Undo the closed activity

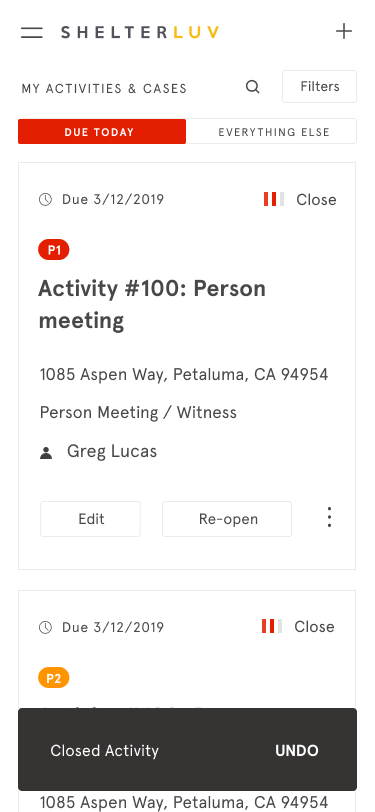tap(297, 751)
